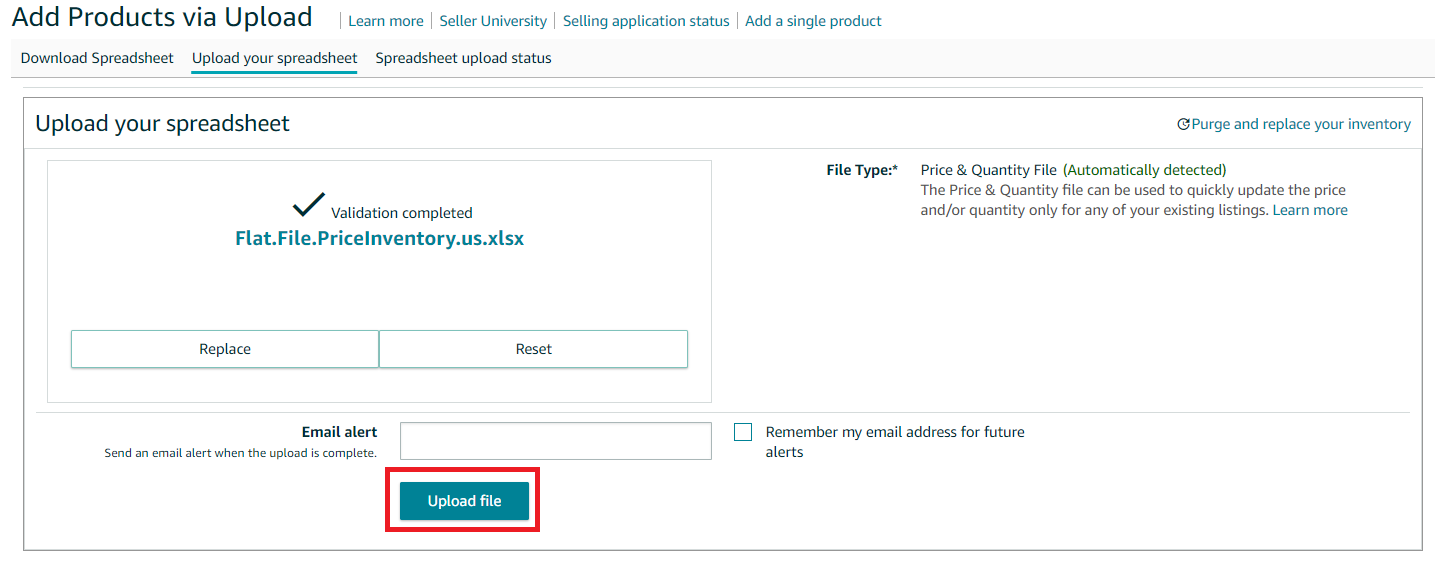
Task: Focus the Email alert text field
Action: pos(555,441)
